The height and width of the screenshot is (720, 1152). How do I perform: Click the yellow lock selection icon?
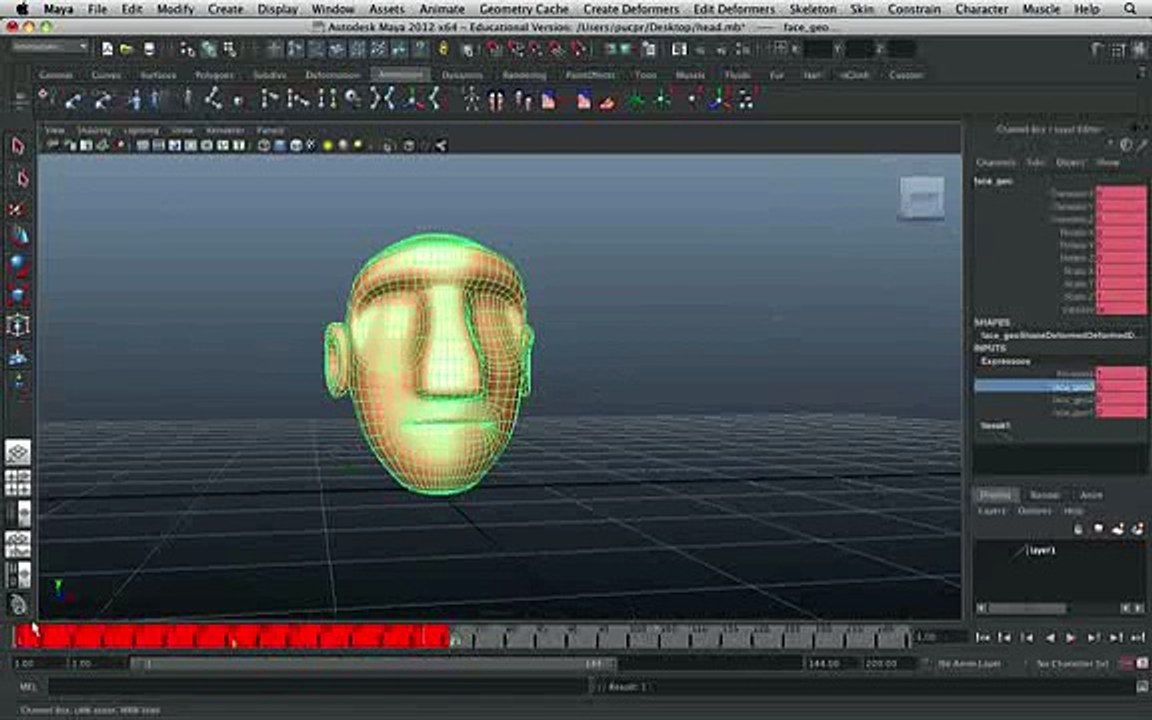point(443,49)
